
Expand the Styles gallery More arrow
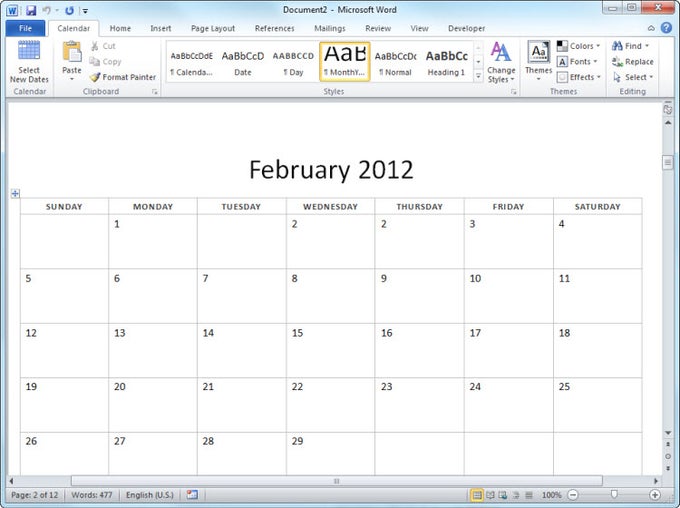coord(478,77)
